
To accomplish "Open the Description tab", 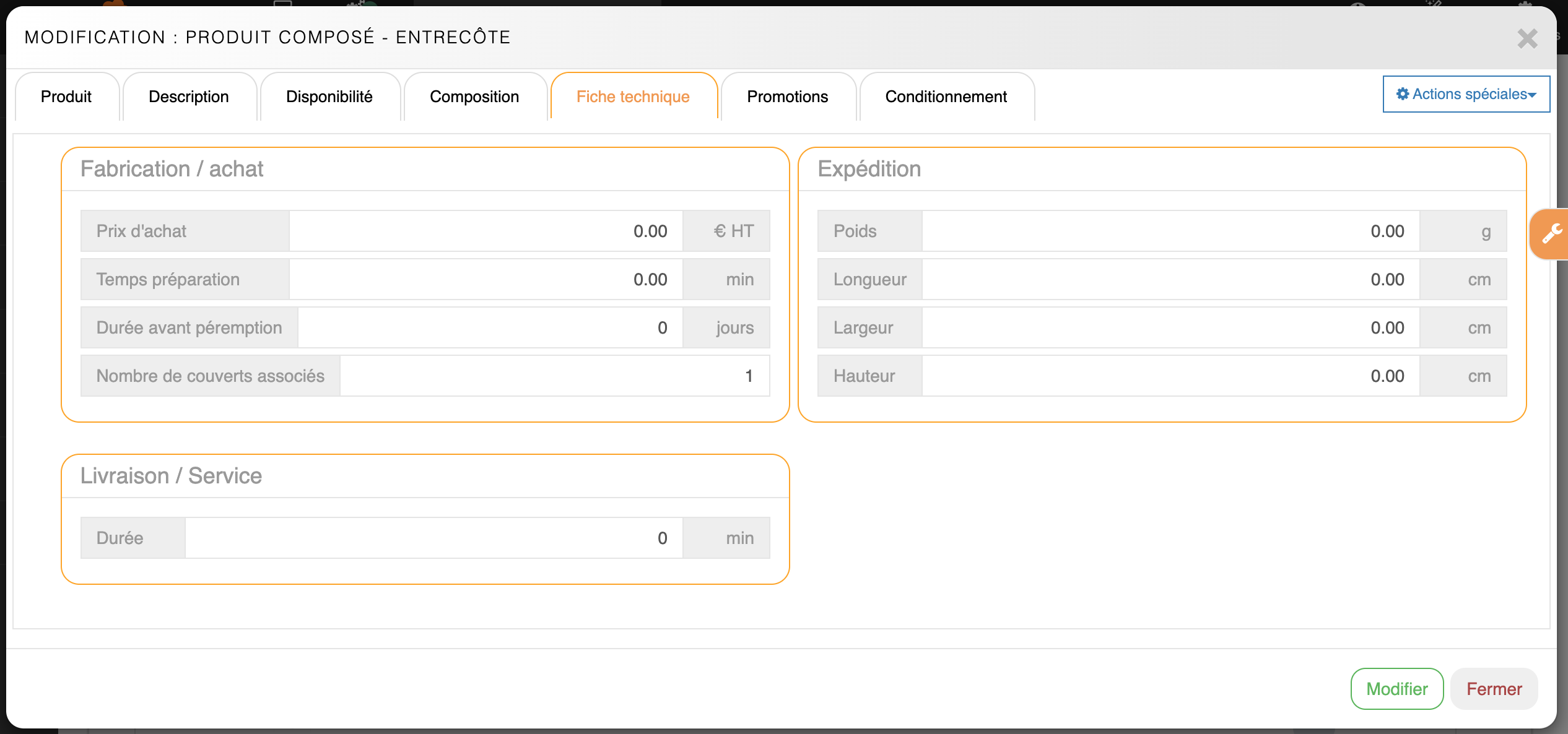I will pyautogui.click(x=189, y=97).
